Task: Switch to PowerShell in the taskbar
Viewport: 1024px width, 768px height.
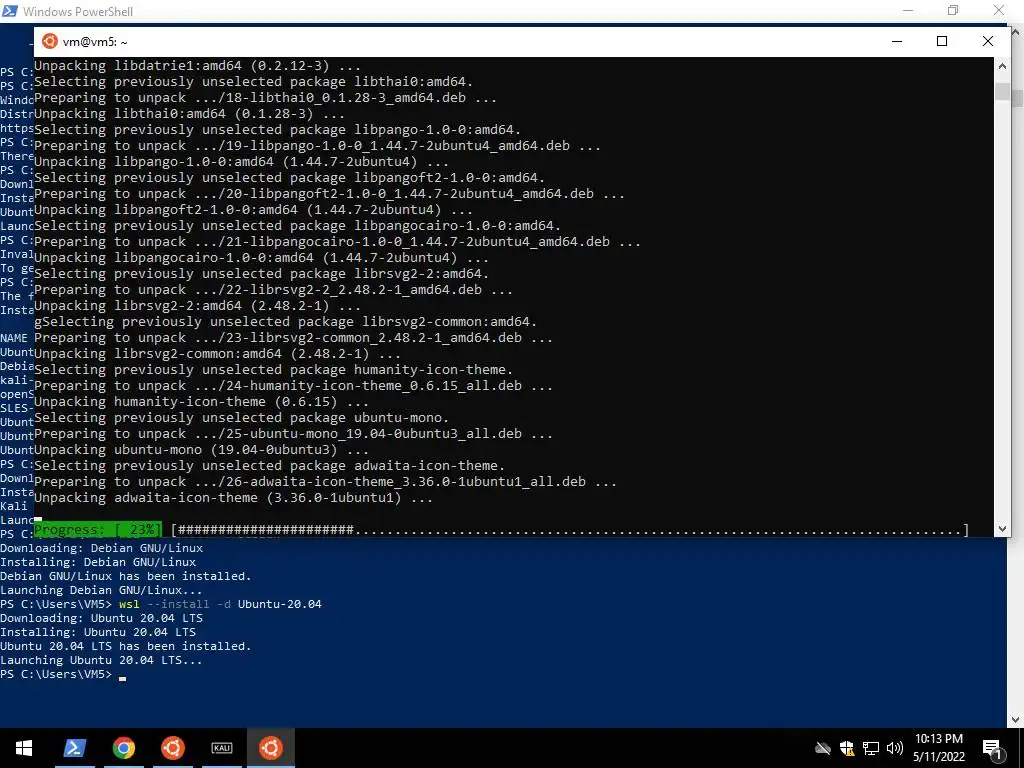Action: tap(74, 748)
